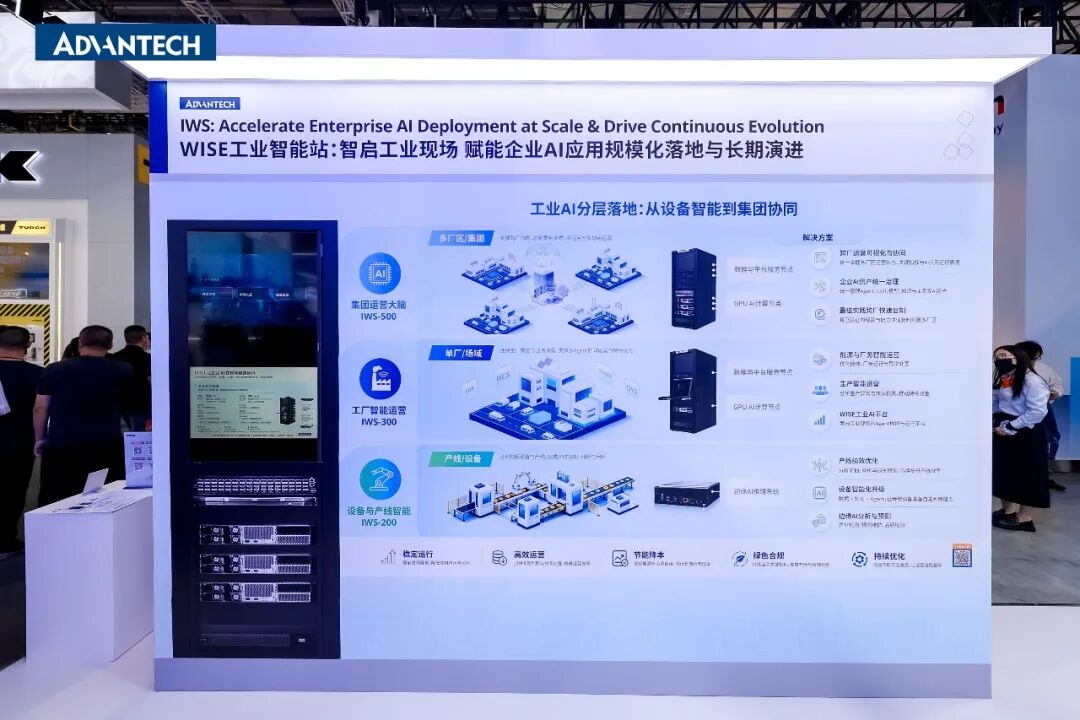Click the icon beside 产线效能优化
Screen dimensions: 1080x720
[820, 465]
